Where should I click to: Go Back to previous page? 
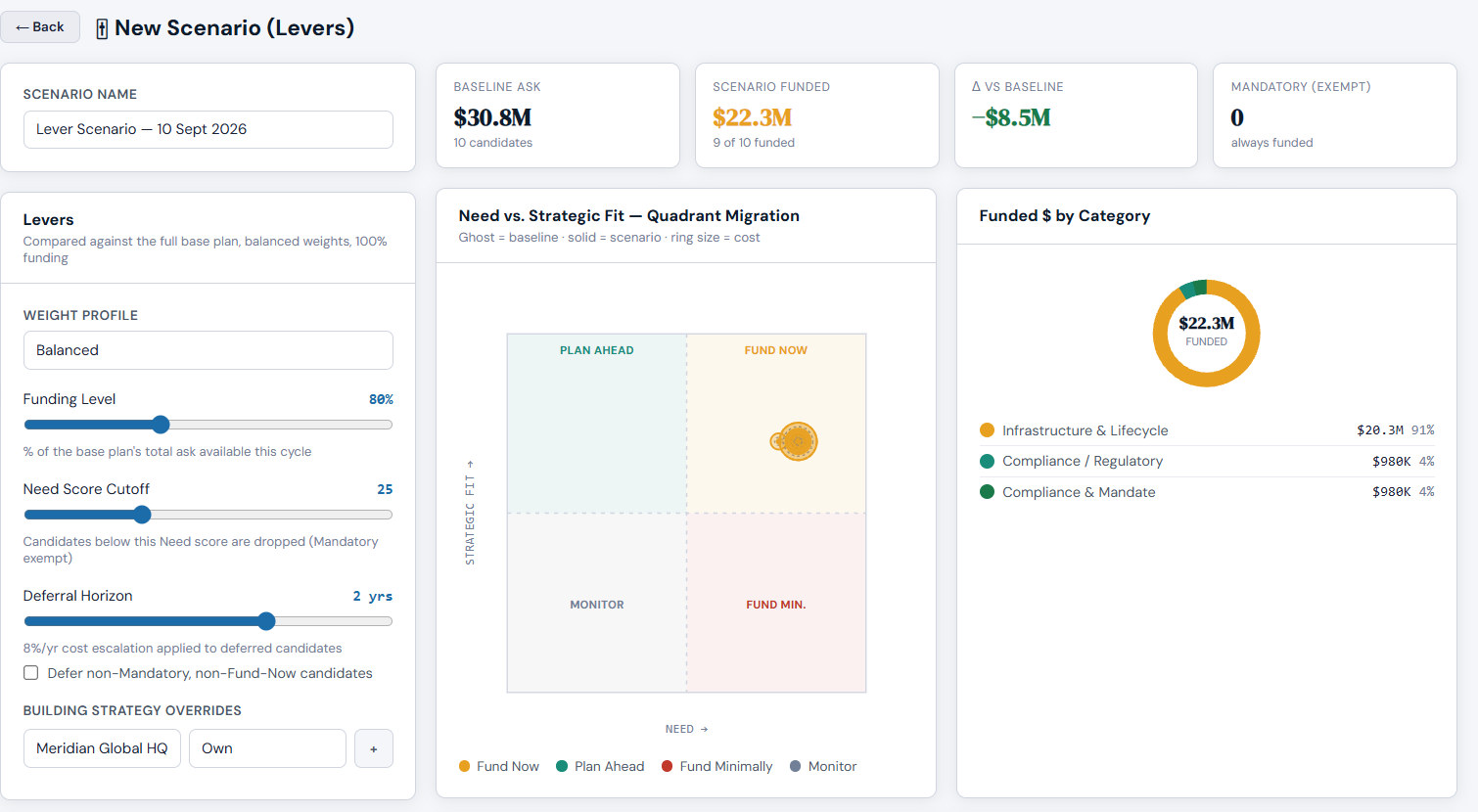tap(40, 27)
